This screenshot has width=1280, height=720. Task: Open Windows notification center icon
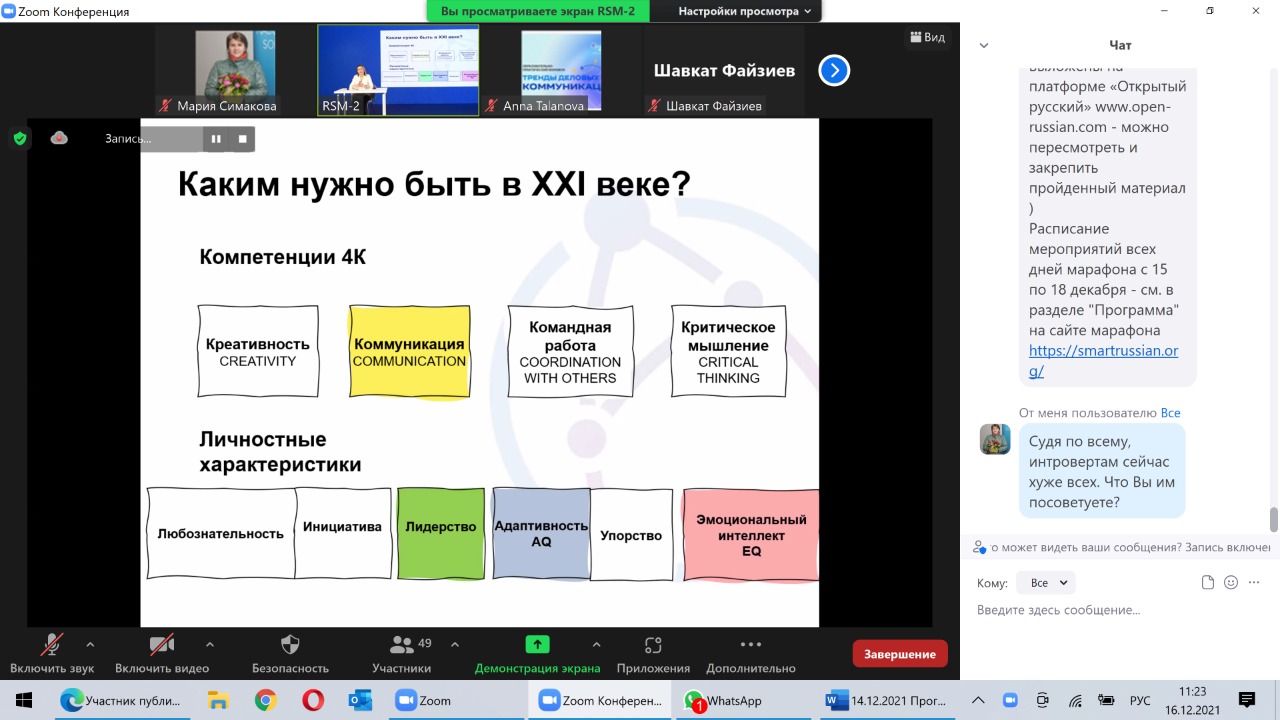click(1247, 700)
